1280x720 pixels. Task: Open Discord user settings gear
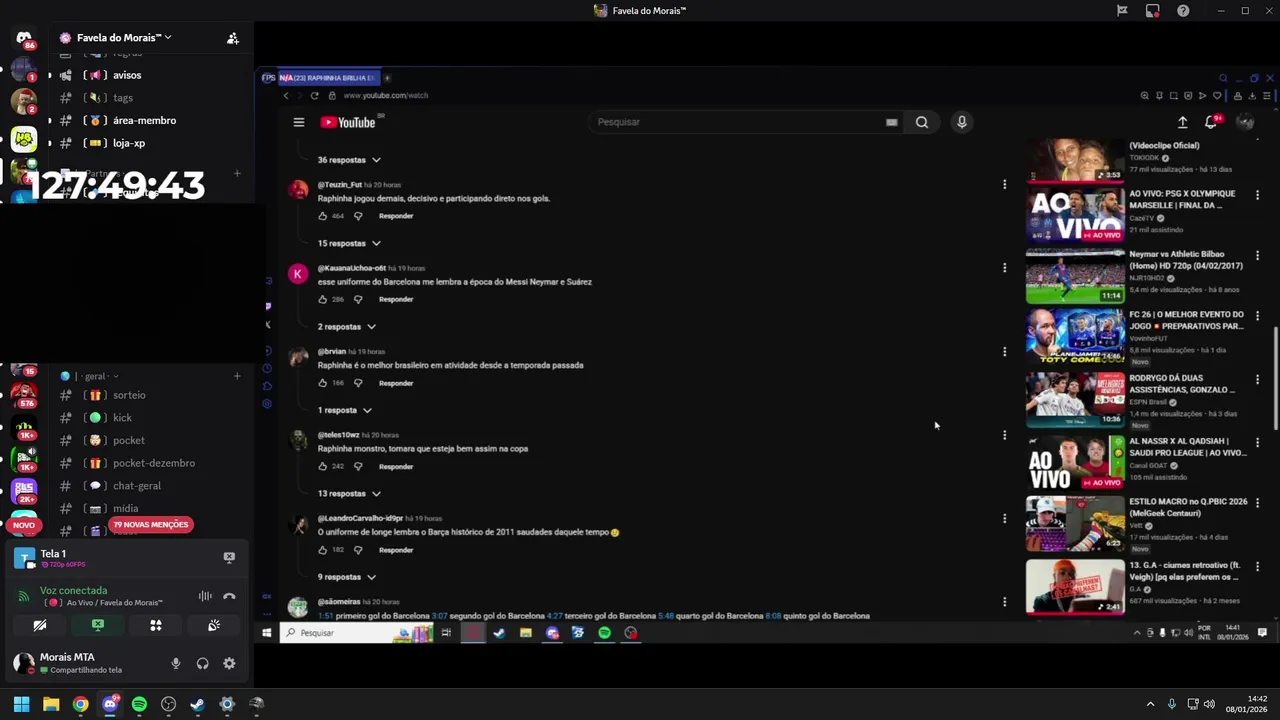pos(229,663)
